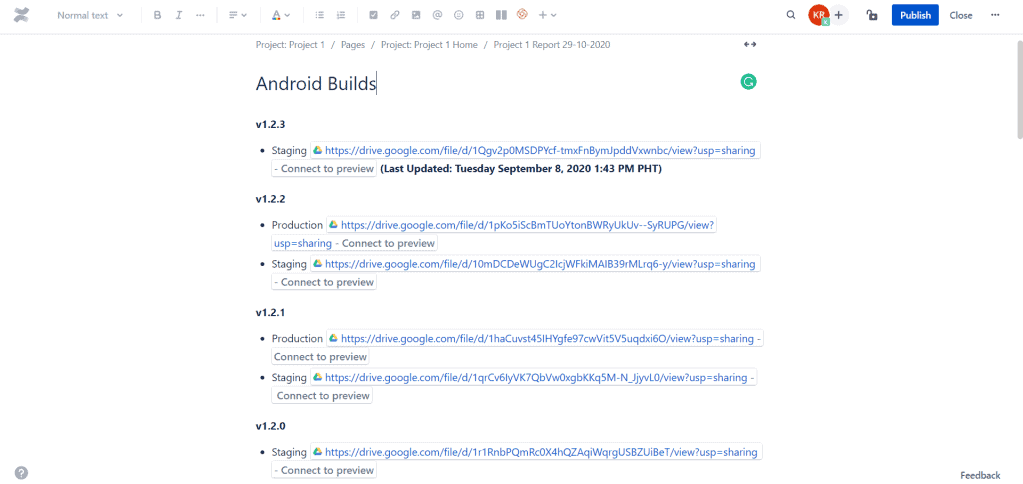Open the Normal text style dropdown

(90, 15)
